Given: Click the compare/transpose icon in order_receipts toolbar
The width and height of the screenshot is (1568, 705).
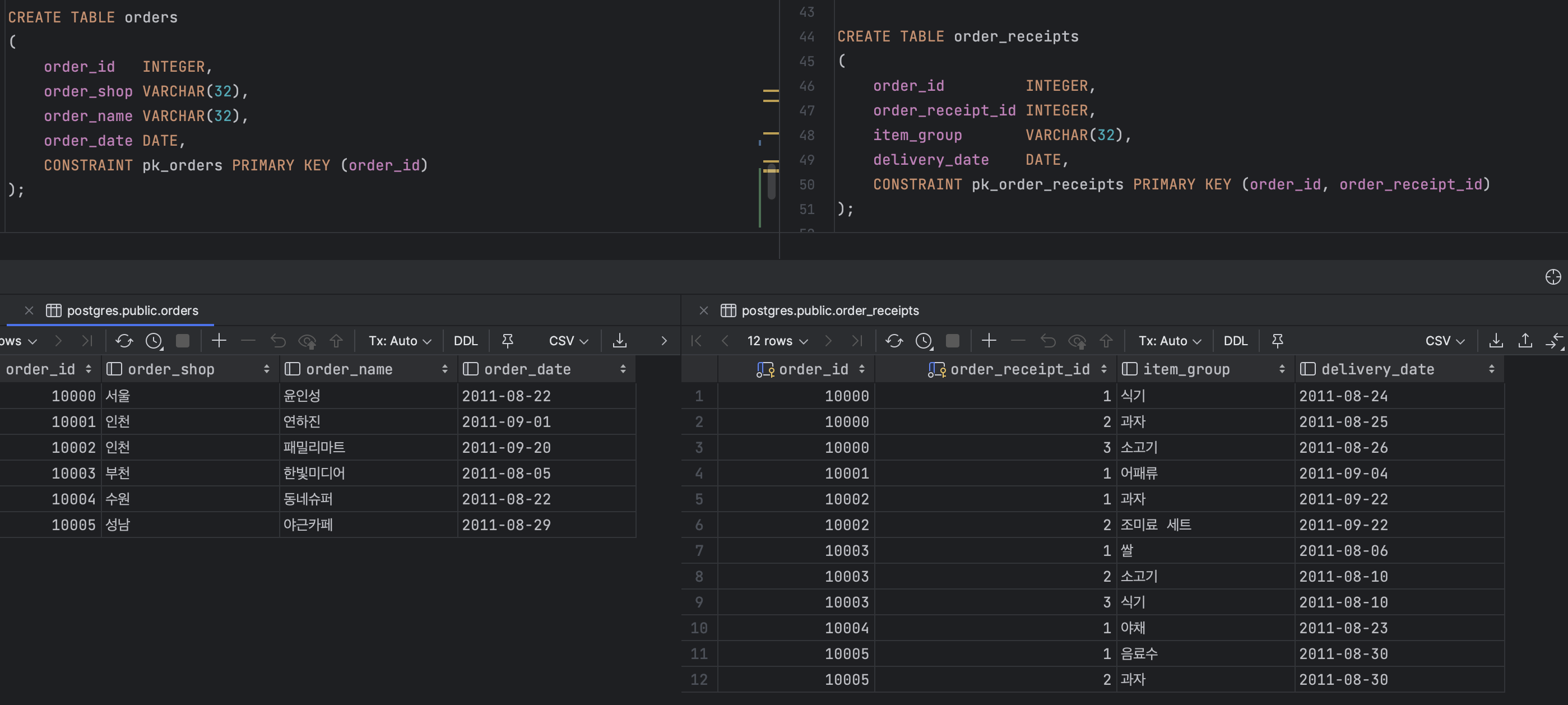Looking at the screenshot, I should (x=1555, y=341).
